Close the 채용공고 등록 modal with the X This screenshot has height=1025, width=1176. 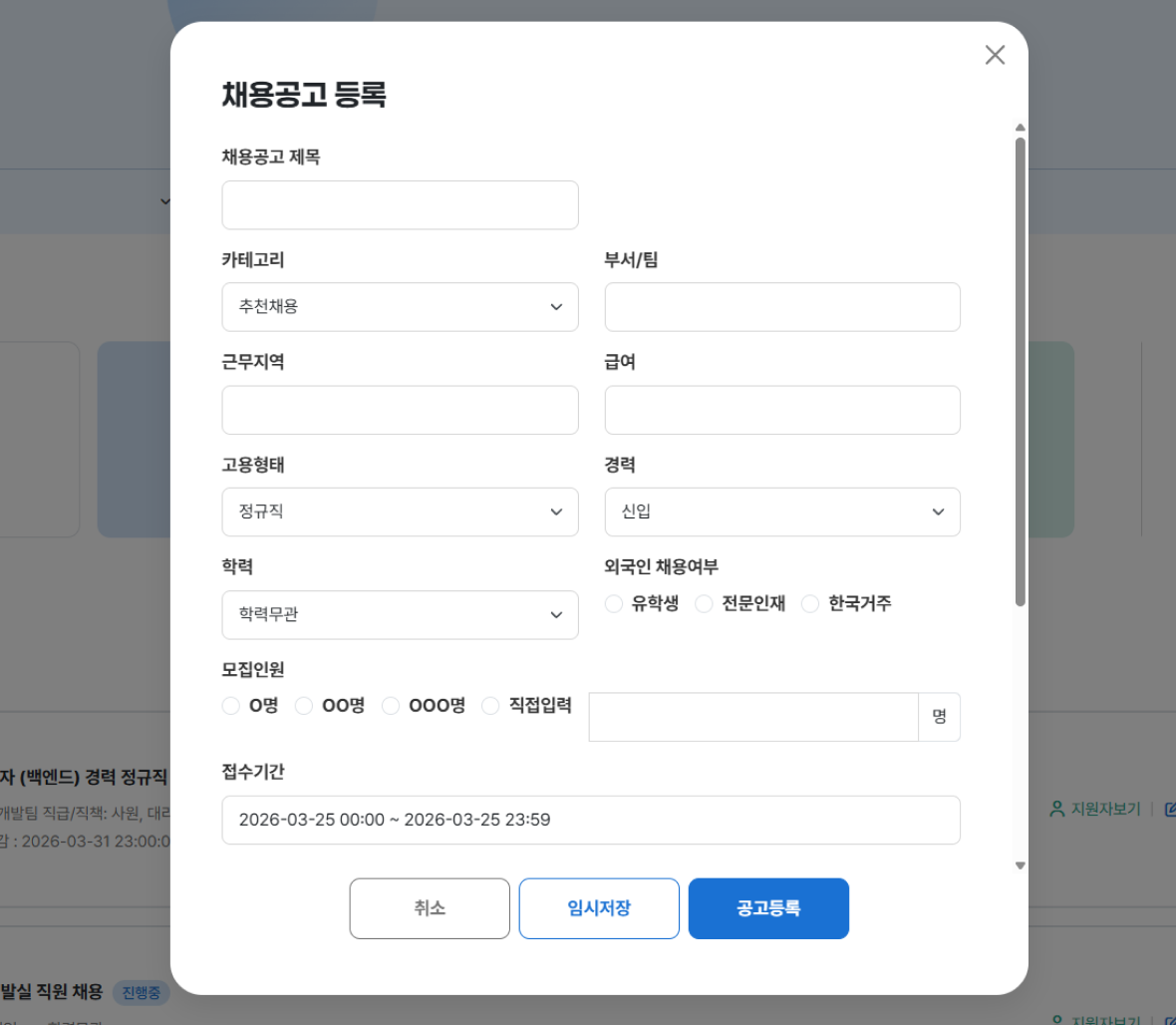(x=995, y=55)
